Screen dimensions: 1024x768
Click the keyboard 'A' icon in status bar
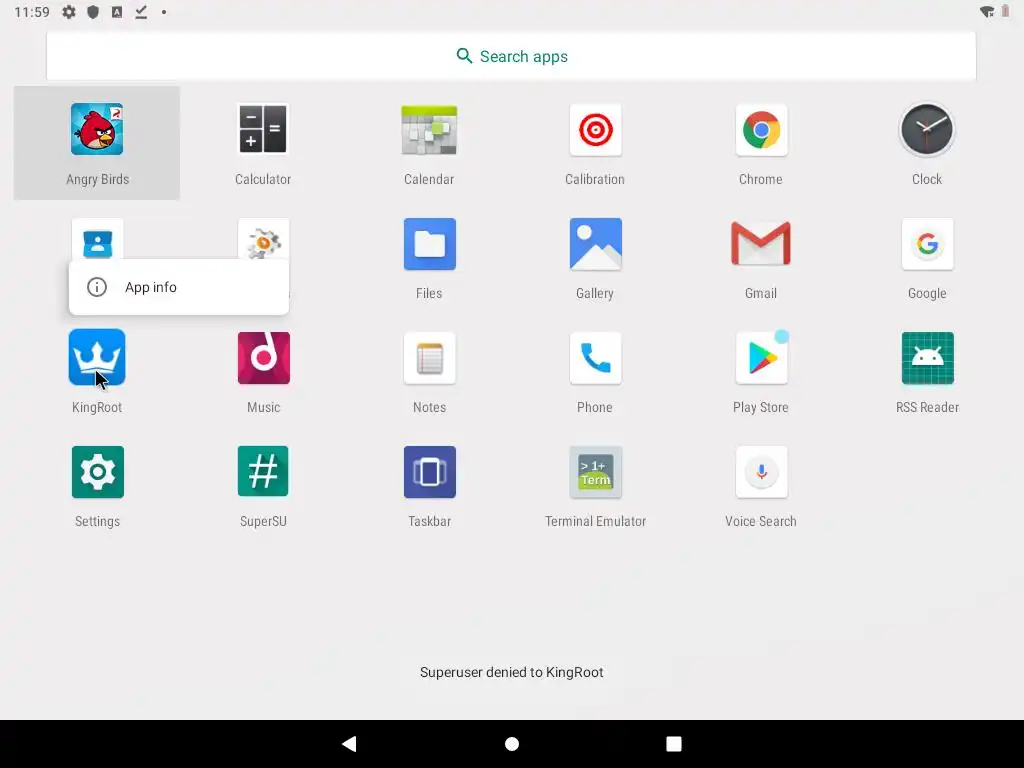pyautogui.click(x=117, y=12)
